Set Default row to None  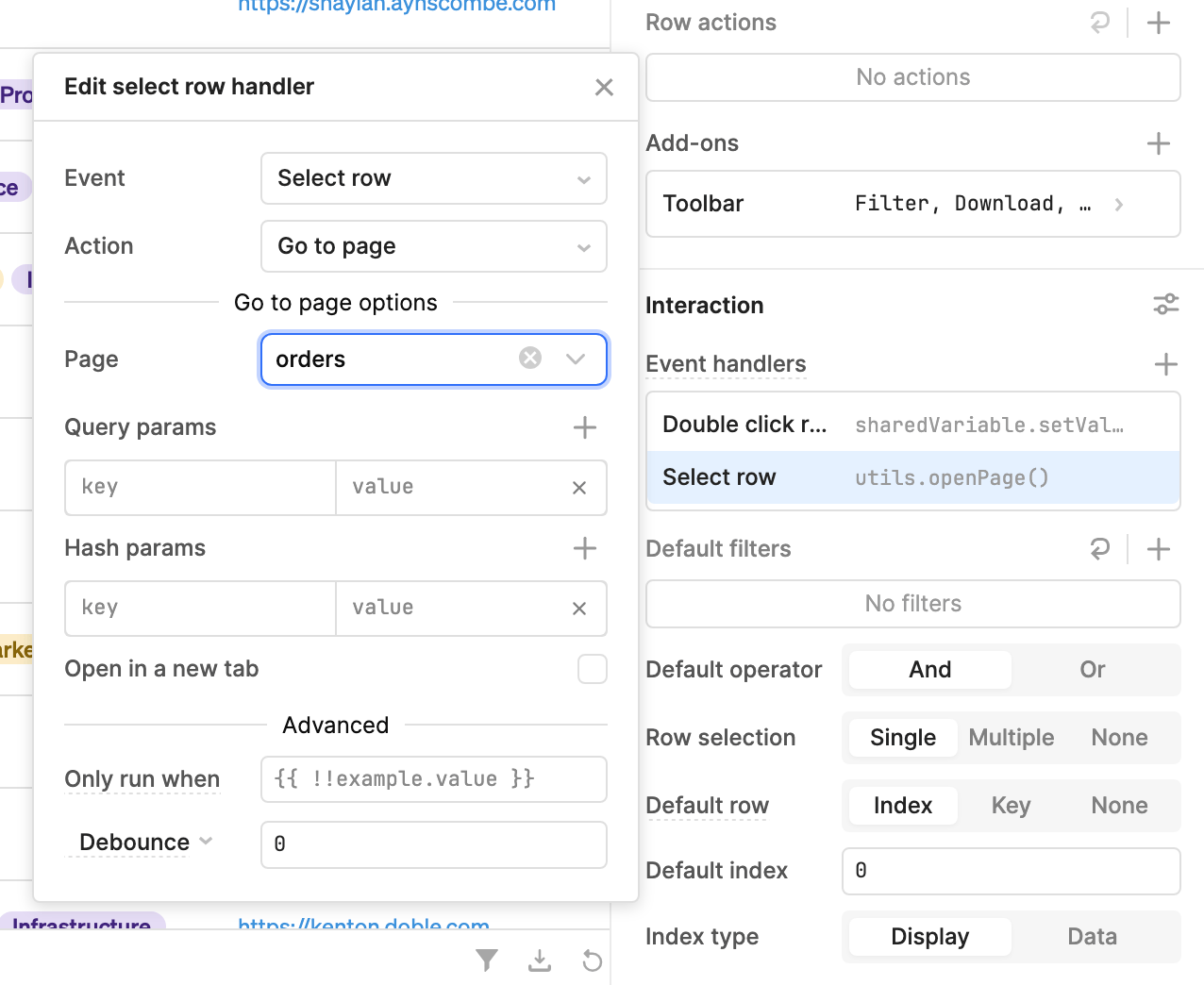click(x=1120, y=806)
